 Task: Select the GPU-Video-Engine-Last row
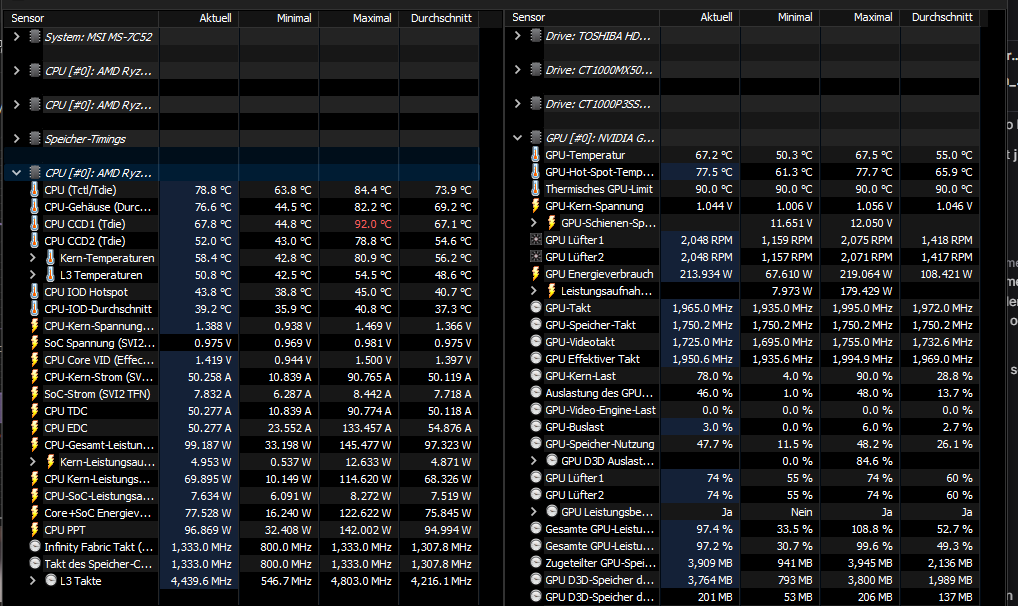click(743, 410)
